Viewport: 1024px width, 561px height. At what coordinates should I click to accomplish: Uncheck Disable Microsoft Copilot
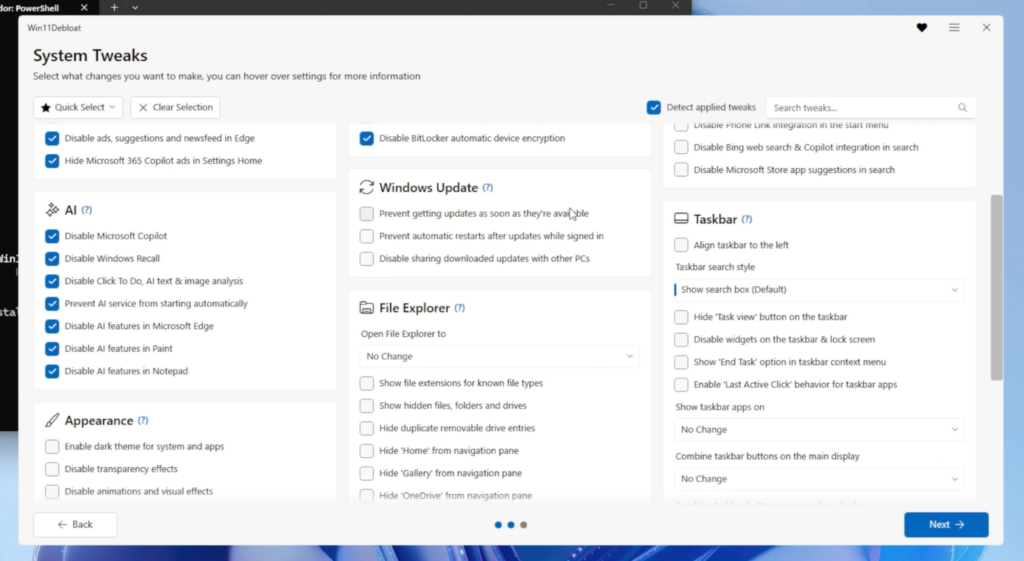pyautogui.click(x=52, y=236)
